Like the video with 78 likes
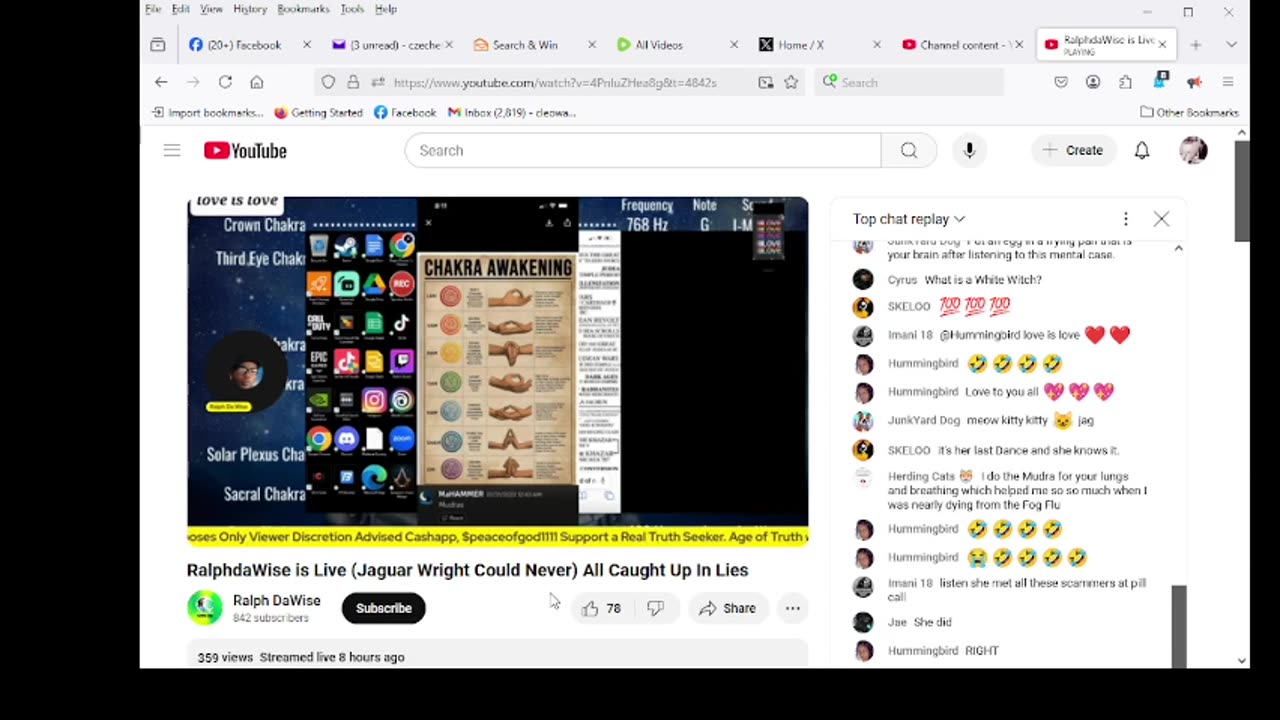 [x=602, y=608]
